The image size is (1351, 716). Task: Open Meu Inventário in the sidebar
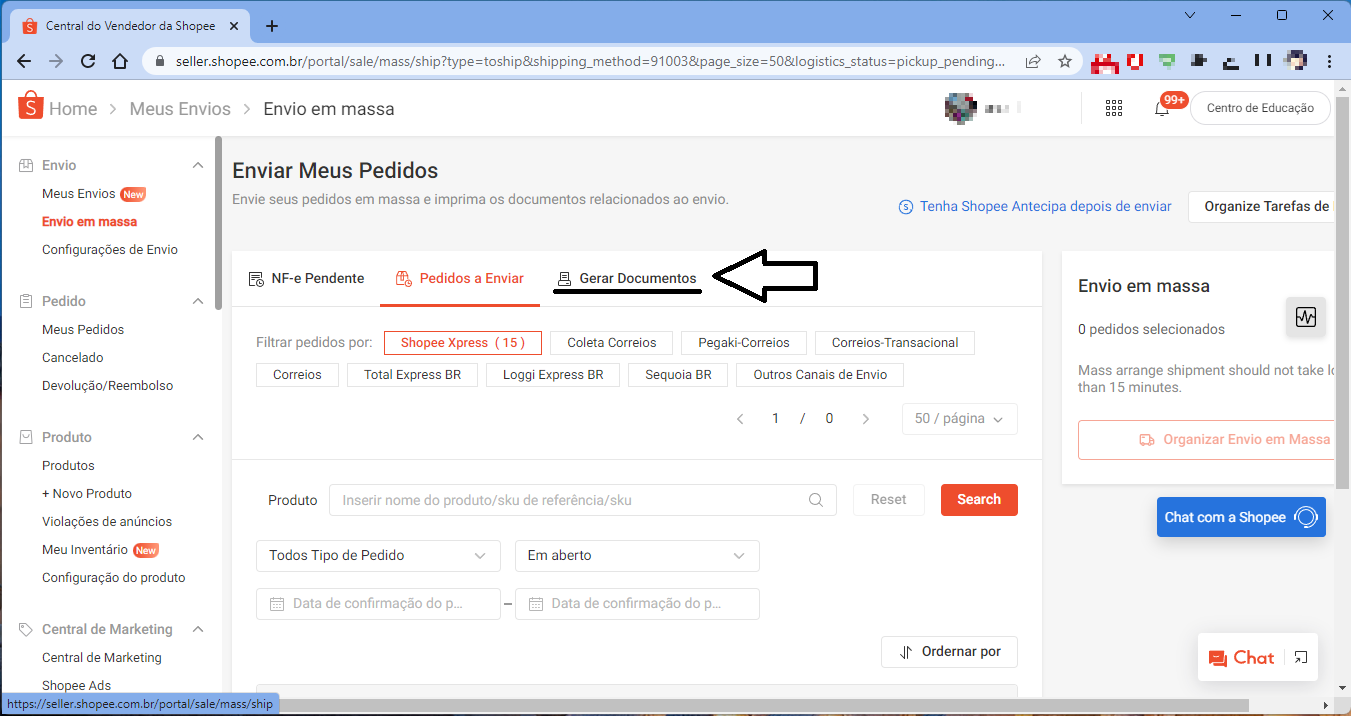pos(85,550)
